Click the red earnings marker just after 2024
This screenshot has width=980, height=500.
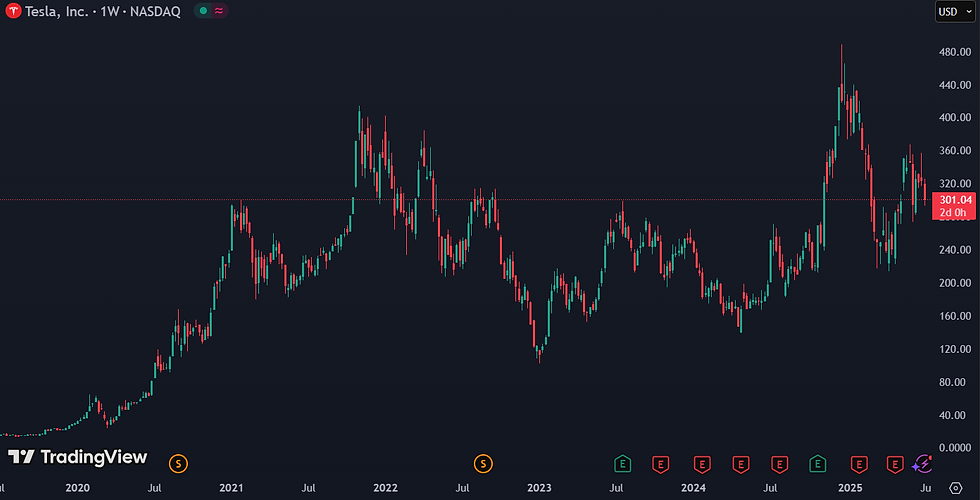[x=702, y=464]
